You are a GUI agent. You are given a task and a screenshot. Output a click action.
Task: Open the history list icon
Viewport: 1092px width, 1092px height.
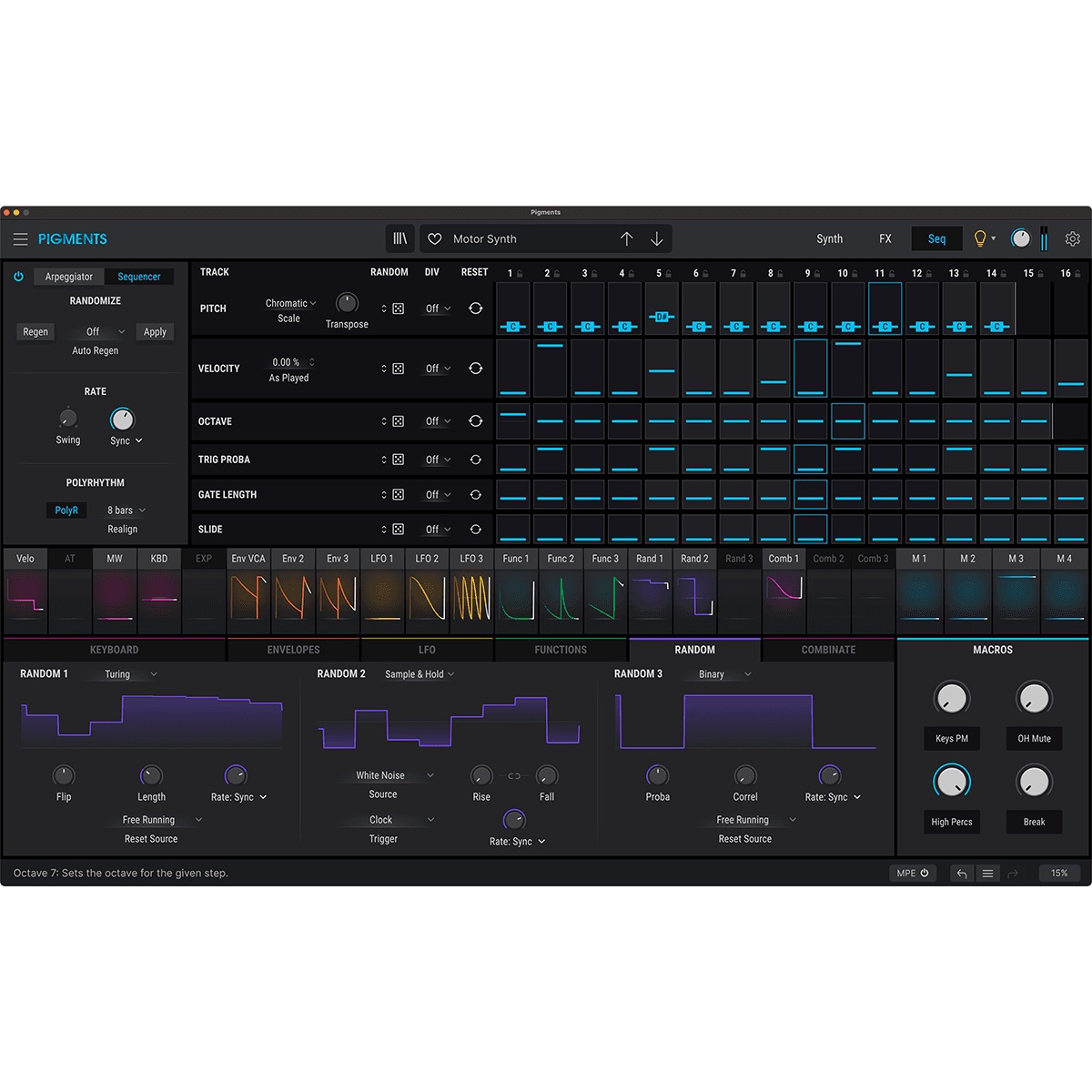(x=987, y=874)
